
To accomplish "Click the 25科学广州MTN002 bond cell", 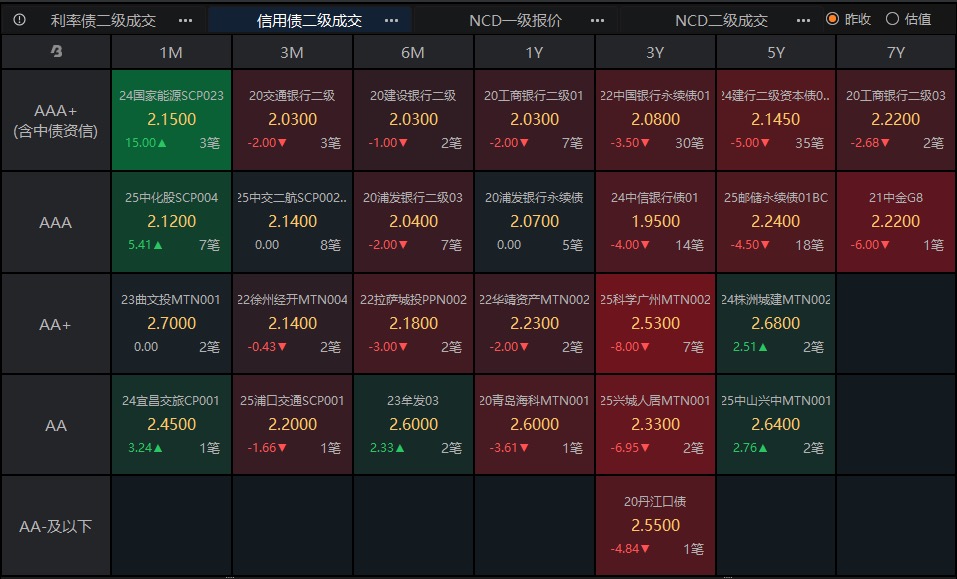I will [x=655, y=324].
